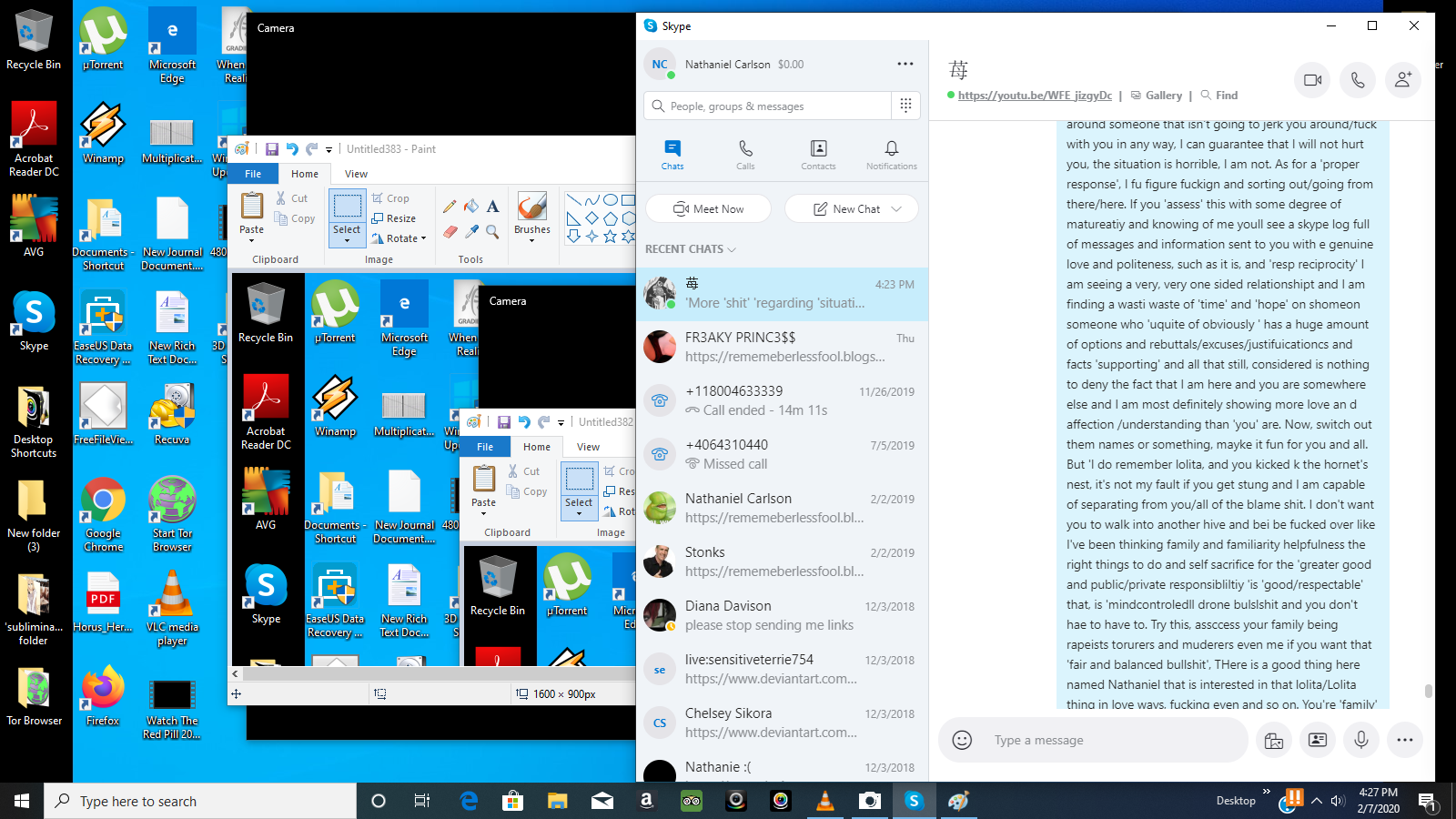Image resolution: width=1456 pixels, height=819 pixels.
Task: Switch to the Contacts tab in Skype
Action: pos(818,154)
